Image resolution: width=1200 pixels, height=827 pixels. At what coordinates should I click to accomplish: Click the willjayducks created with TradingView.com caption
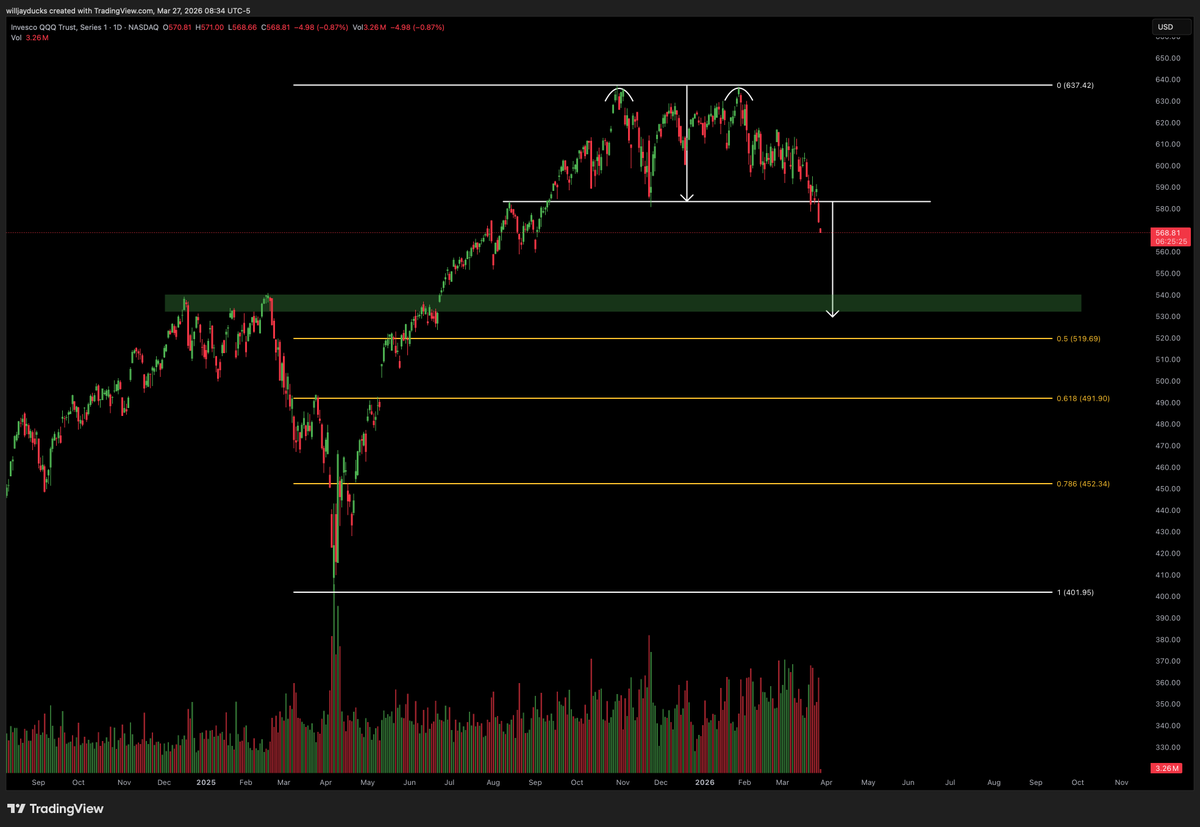click(128, 11)
